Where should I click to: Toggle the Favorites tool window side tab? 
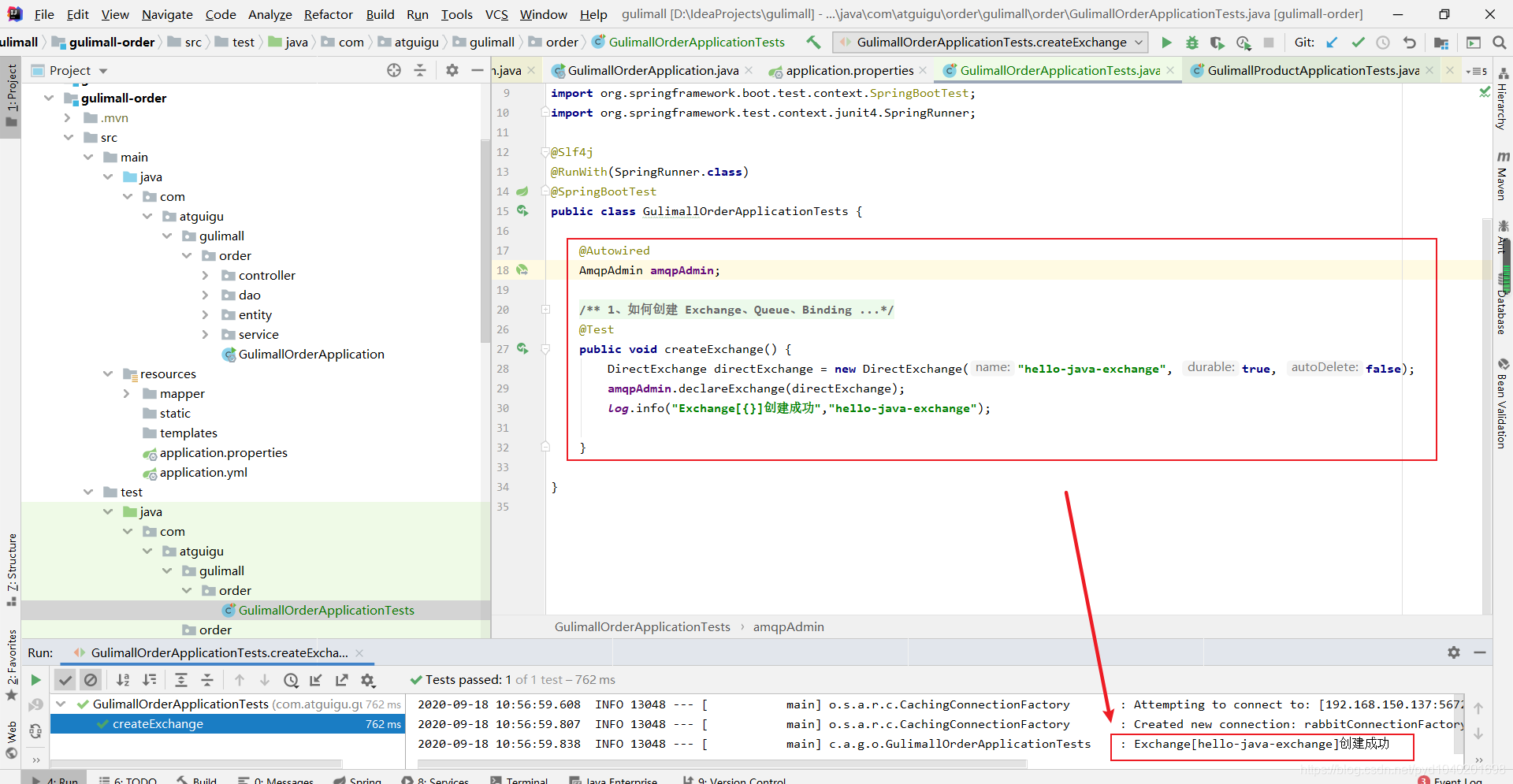click(x=11, y=663)
